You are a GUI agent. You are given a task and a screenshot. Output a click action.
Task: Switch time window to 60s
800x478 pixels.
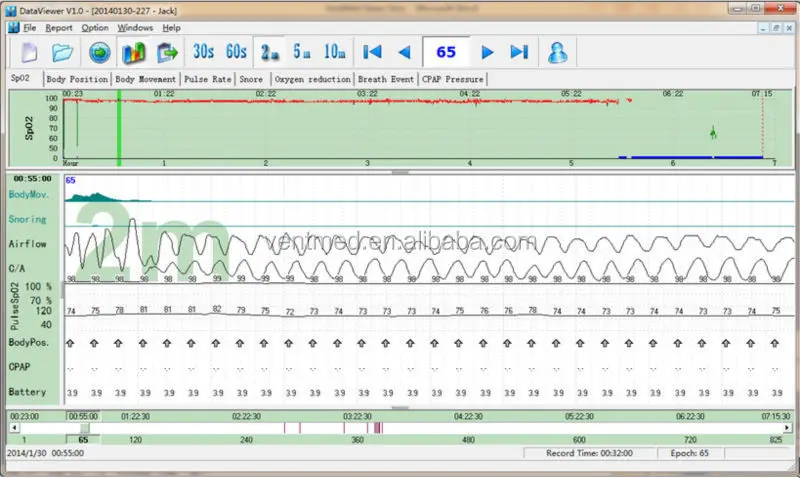pyautogui.click(x=236, y=52)
